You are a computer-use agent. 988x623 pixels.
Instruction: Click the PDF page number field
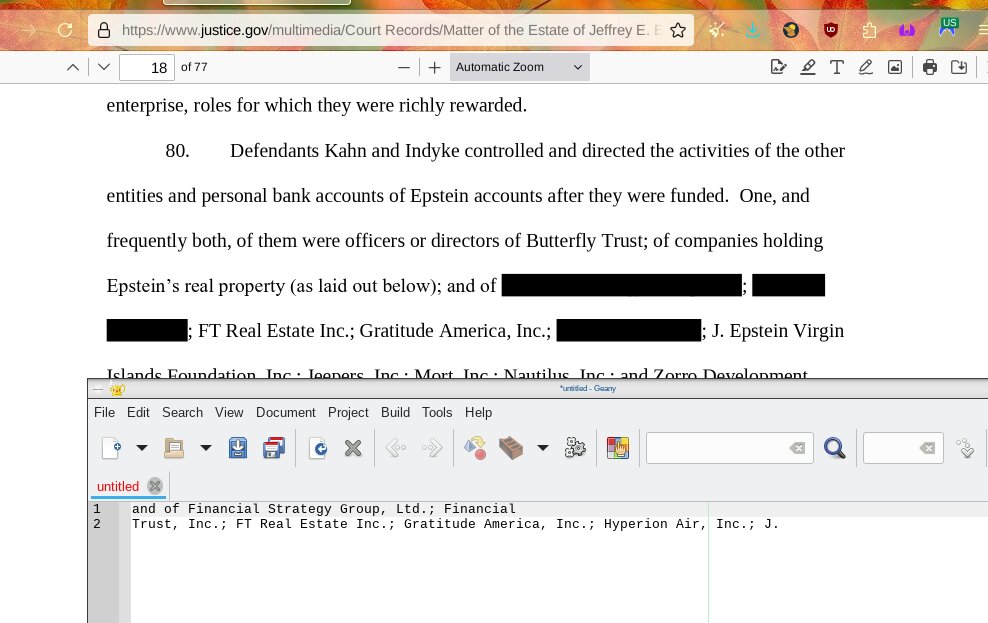[146, 67]
